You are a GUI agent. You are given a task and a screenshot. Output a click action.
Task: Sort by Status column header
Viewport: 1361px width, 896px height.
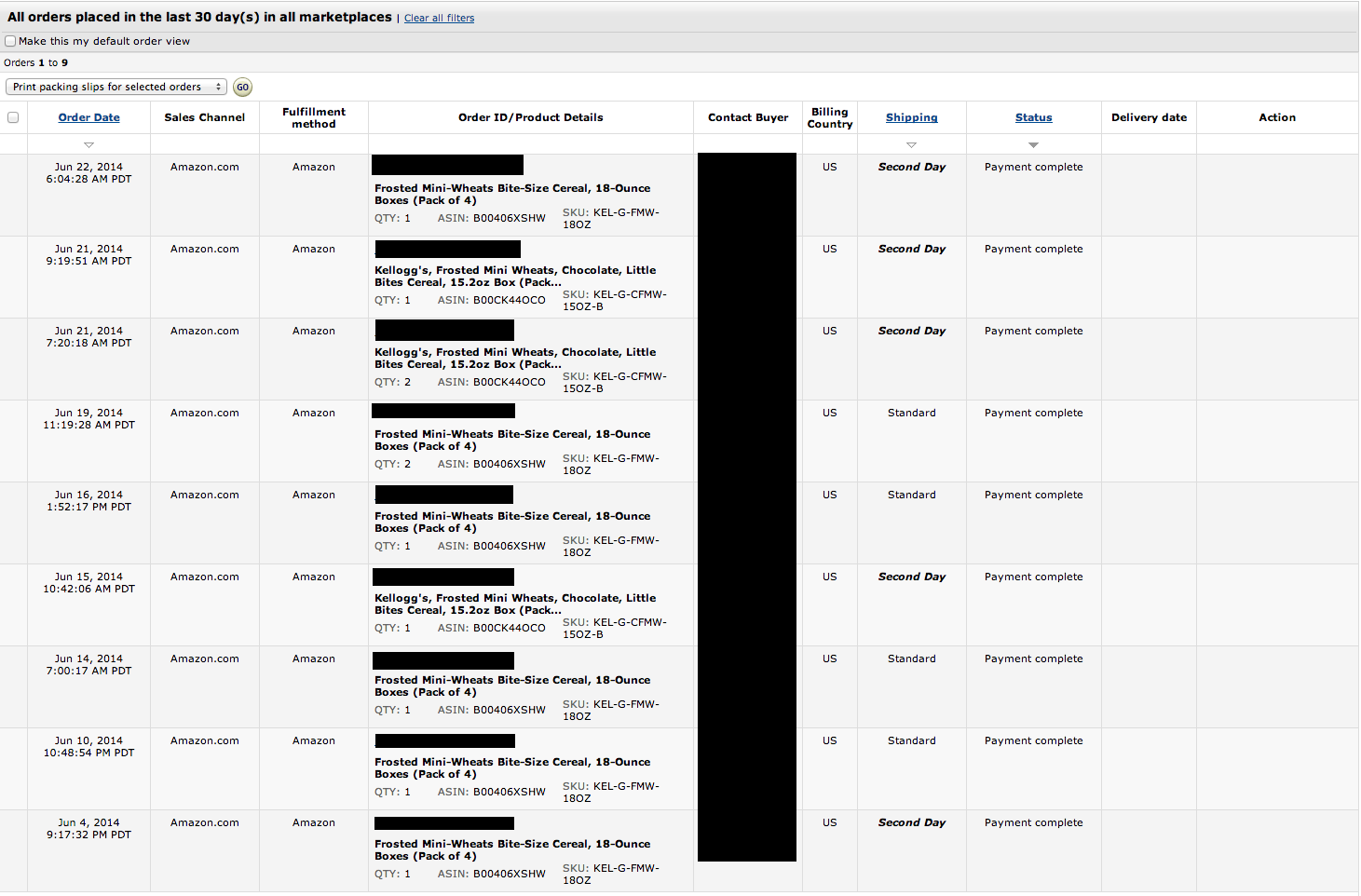(x=1034, y=117)
